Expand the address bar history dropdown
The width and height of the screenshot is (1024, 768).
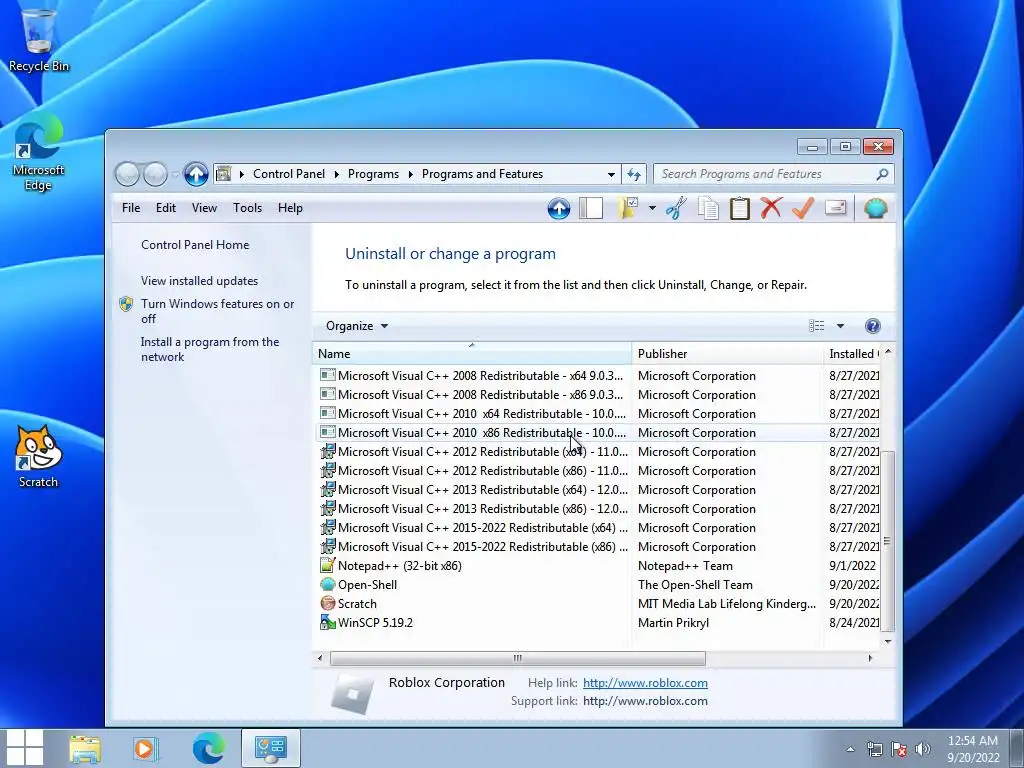611,174
